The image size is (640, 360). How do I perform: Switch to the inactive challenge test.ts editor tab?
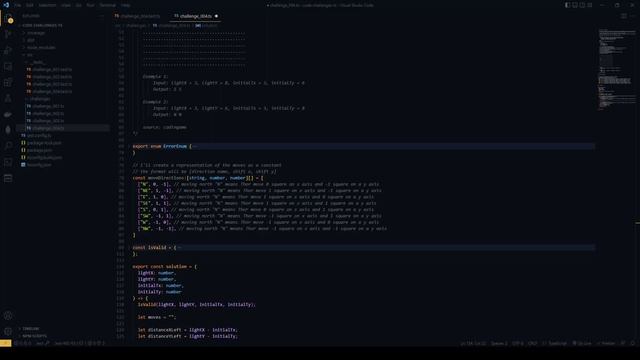click(x=140, y=16)
